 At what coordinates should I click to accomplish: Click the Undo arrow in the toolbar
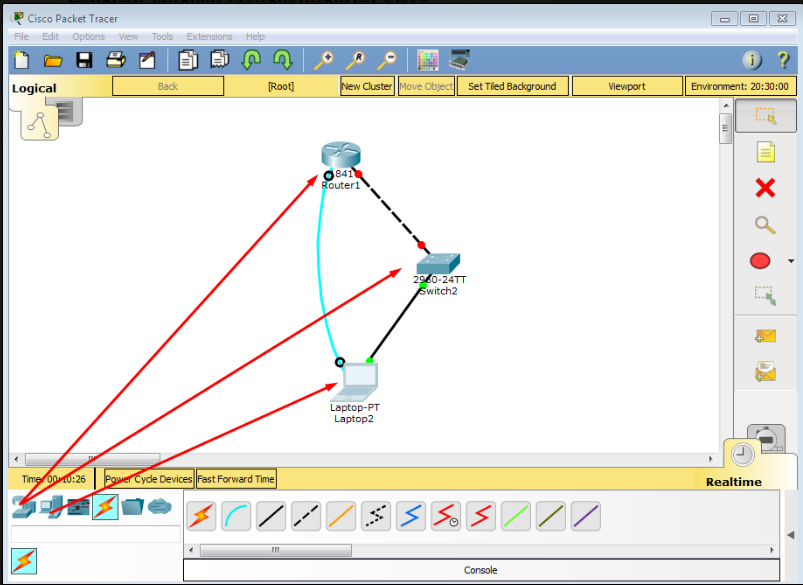click(251, 59)
